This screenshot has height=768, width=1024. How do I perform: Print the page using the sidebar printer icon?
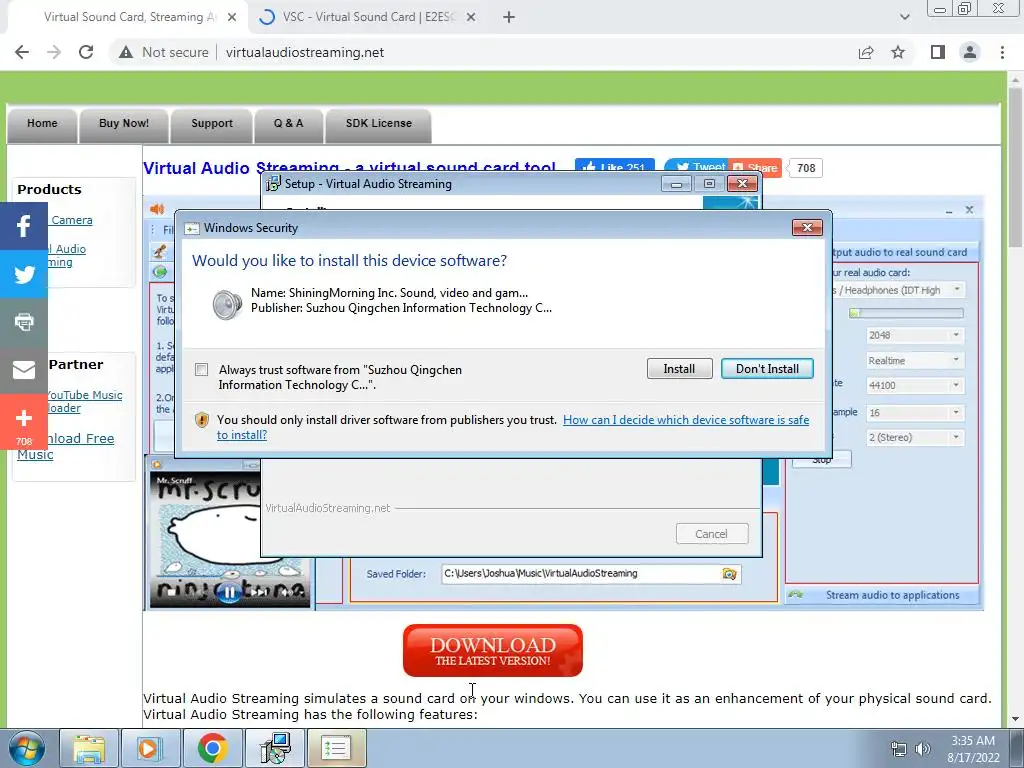click(x=24, y=321)
